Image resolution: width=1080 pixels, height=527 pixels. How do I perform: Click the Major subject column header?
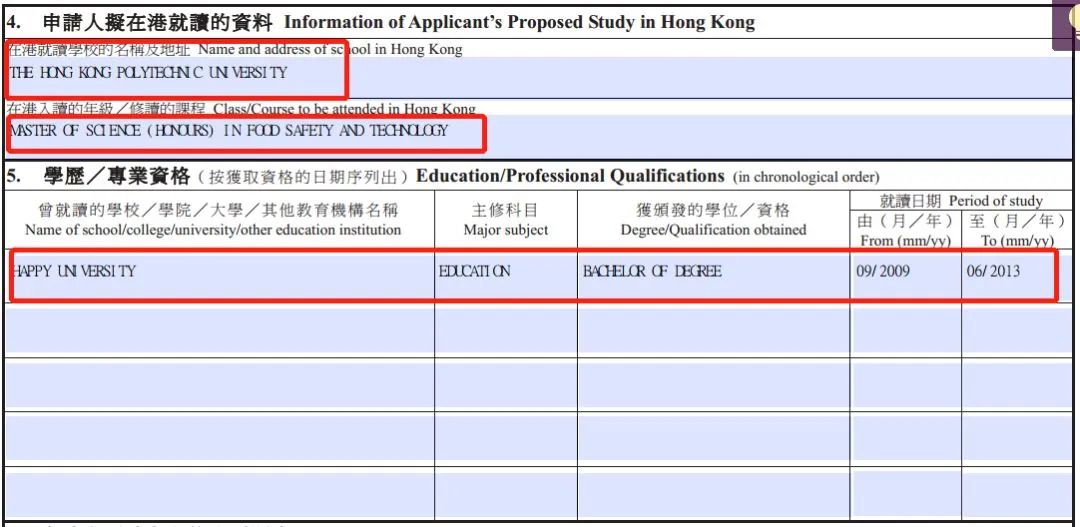coord(506,230)
